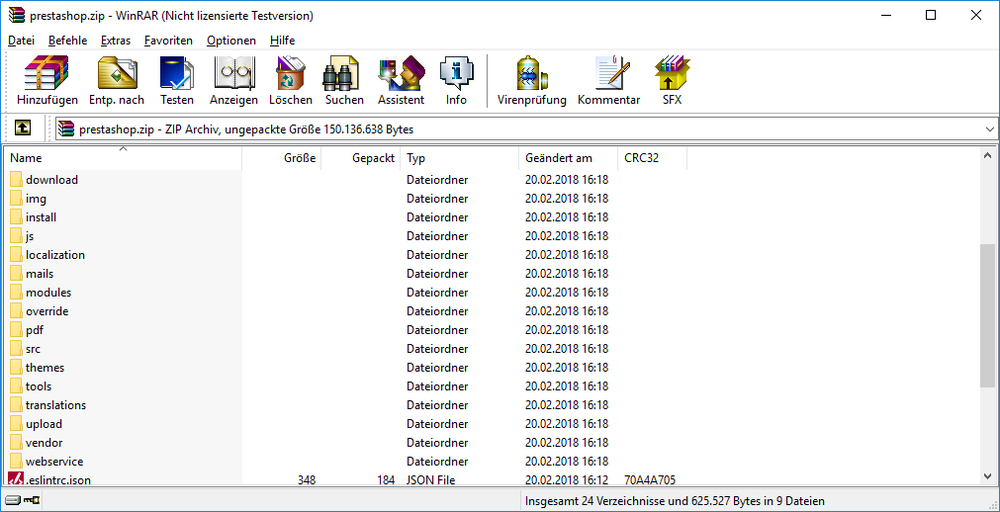The image size is (1000, 512).
Task: Launch the Assistent wizard
Action: 401,80
